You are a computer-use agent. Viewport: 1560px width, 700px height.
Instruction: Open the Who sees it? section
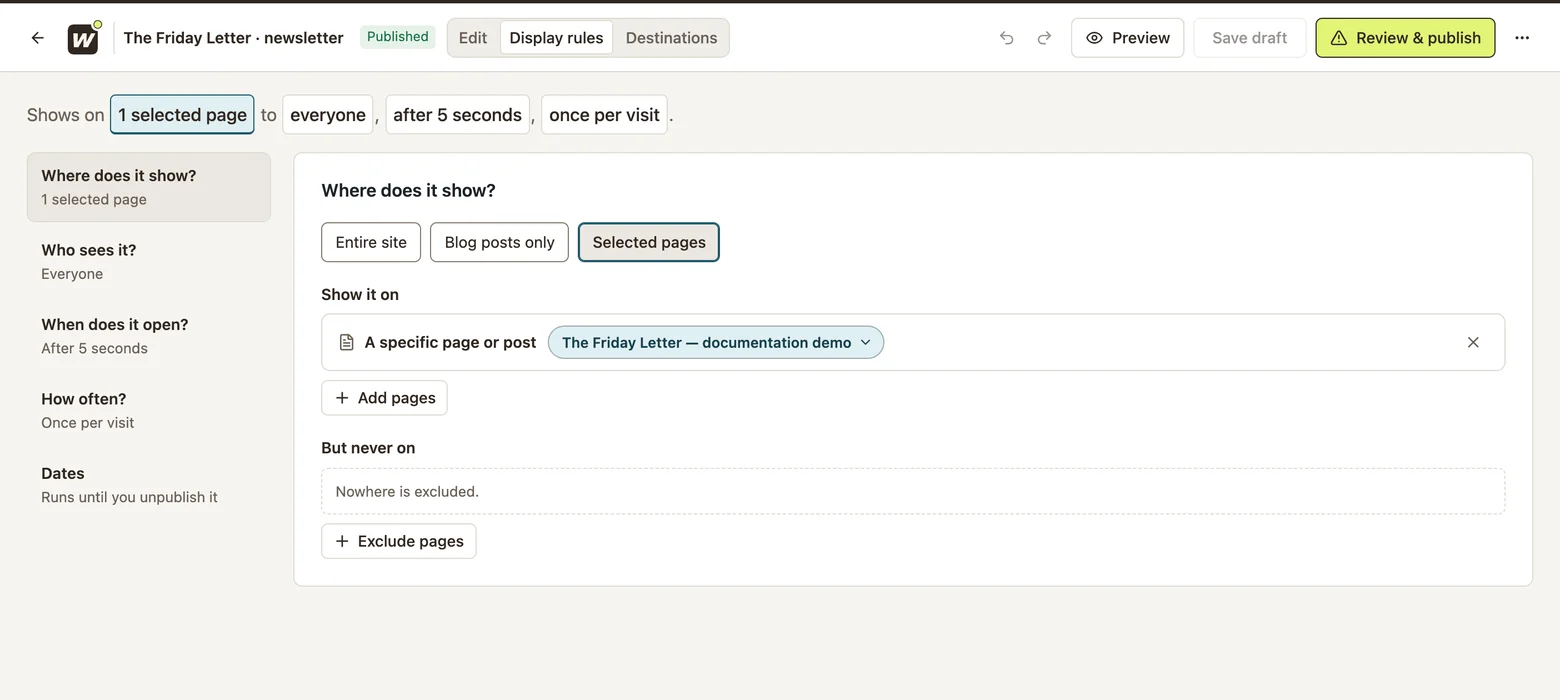[x=148, y=261]
